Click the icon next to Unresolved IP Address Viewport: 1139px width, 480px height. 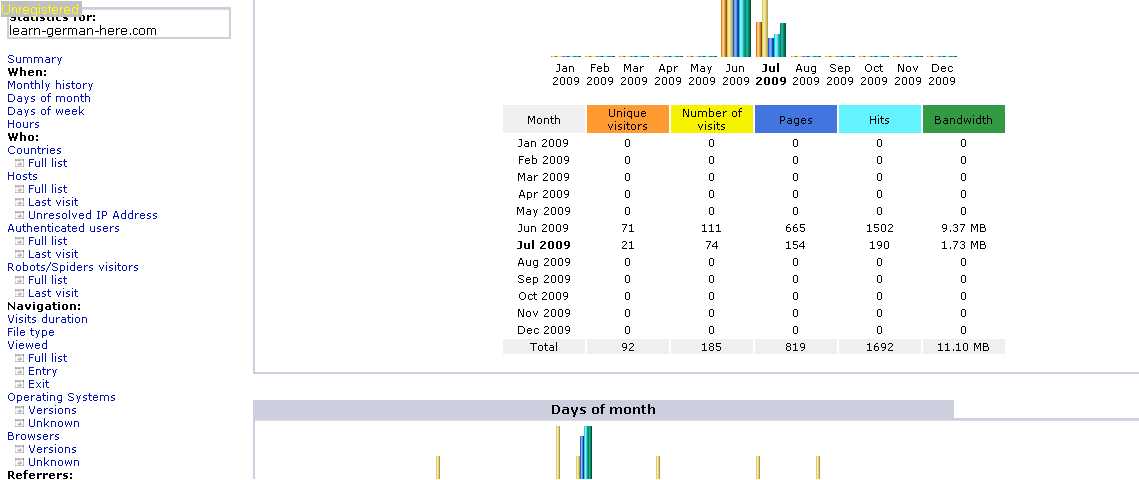tap(19, 215)
